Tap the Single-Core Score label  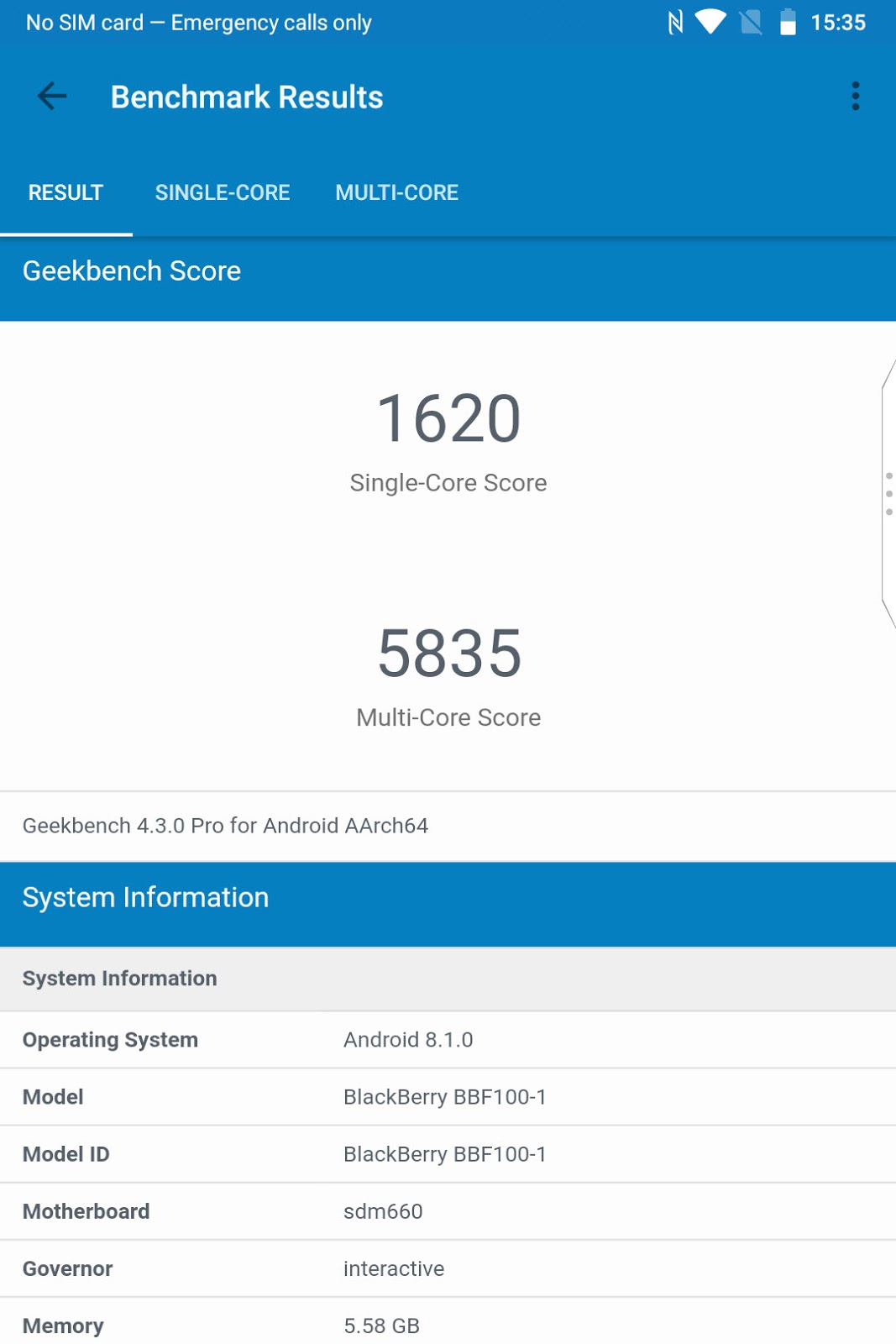[448, 483]
